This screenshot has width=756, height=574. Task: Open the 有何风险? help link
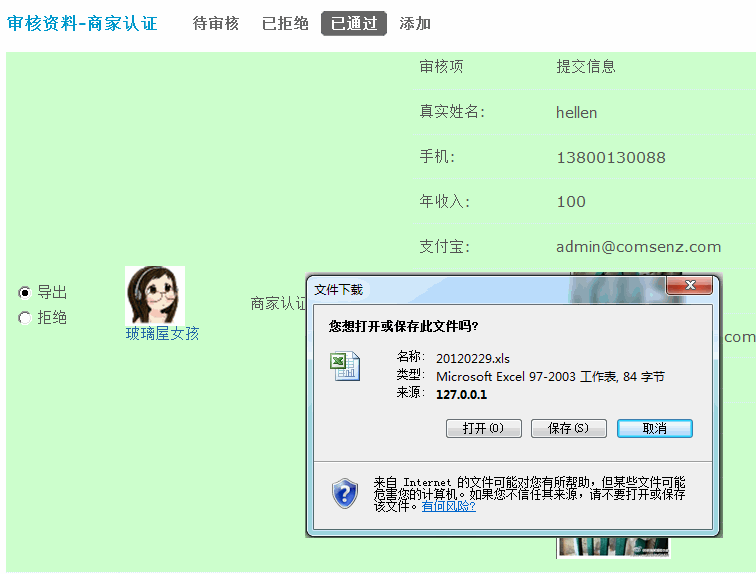point(448,506)
